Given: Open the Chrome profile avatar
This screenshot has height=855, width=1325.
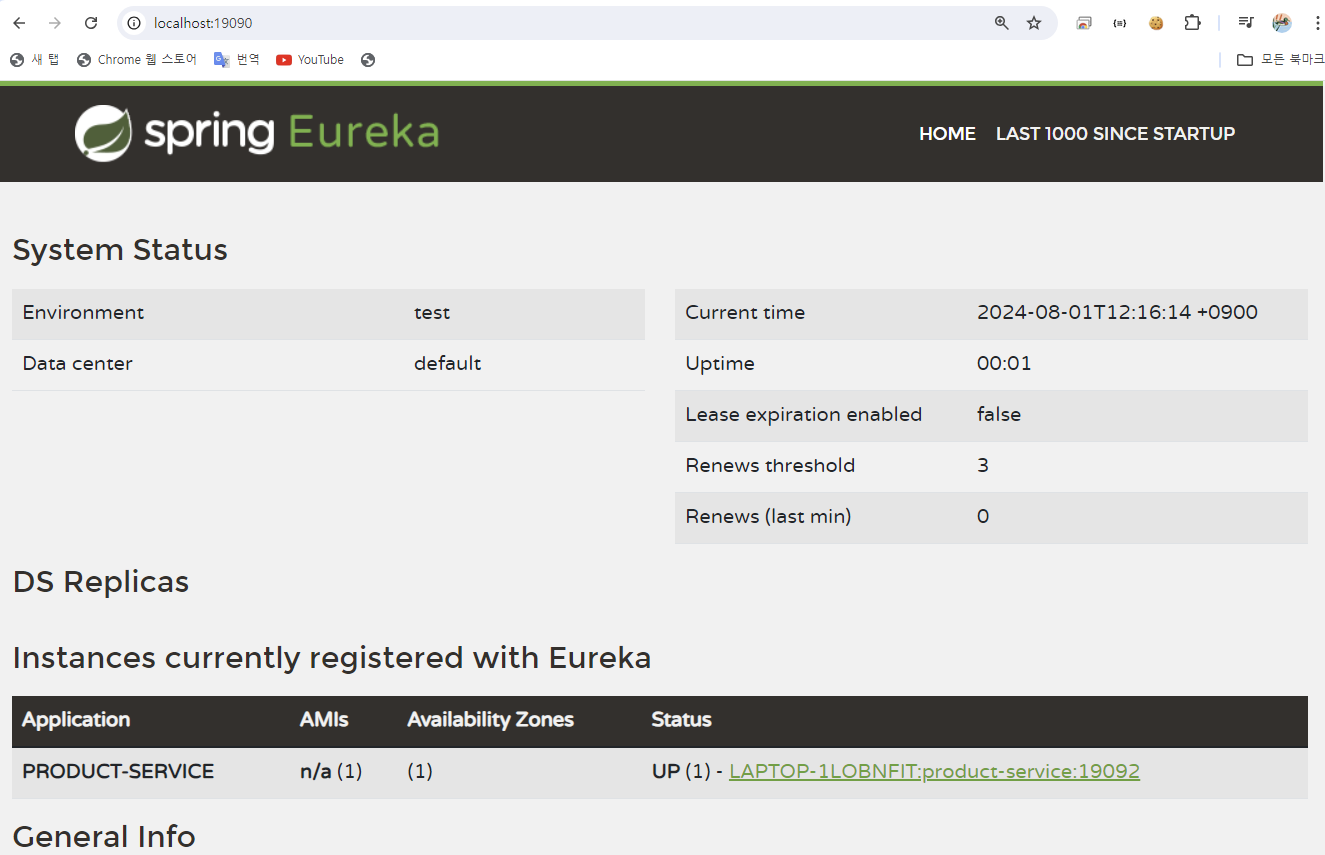Looking at the screenshot, I should pyautogui.click(x=1282, y=23).
